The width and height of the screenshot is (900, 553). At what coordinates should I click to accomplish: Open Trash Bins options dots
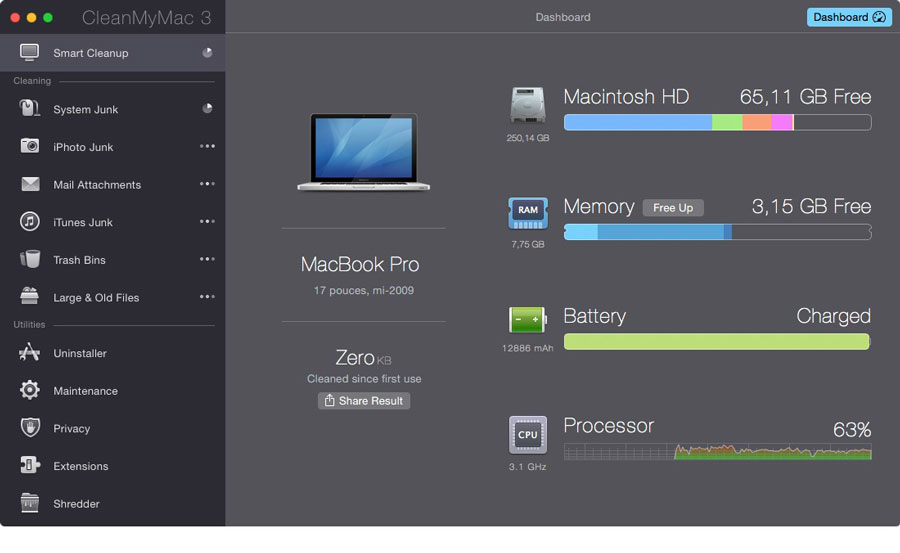tap(207, 259)
